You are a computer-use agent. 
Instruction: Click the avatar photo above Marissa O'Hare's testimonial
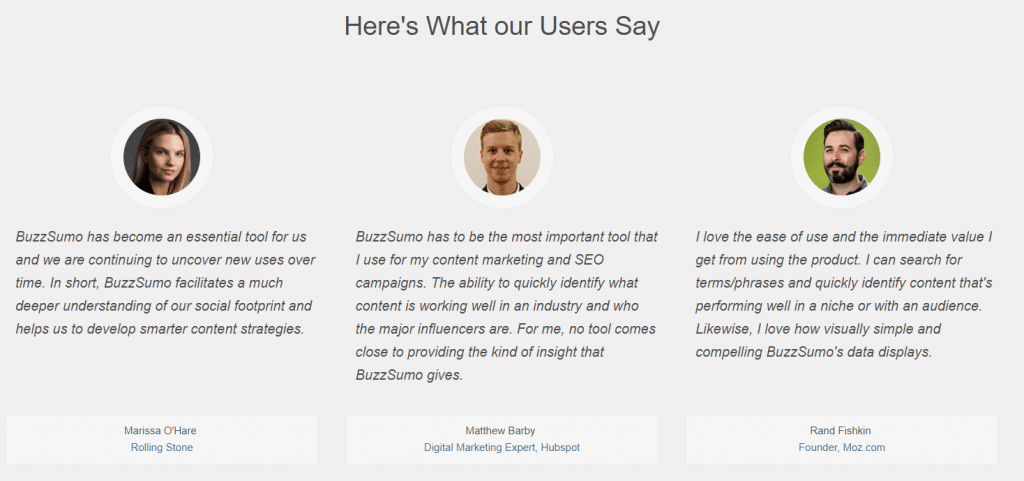coord(161,157)
